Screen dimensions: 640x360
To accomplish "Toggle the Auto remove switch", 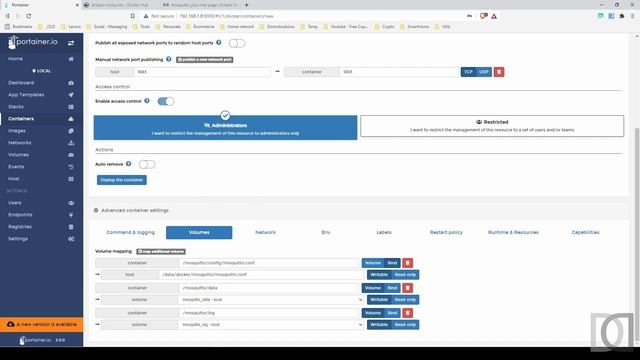I will coord(147,164).
